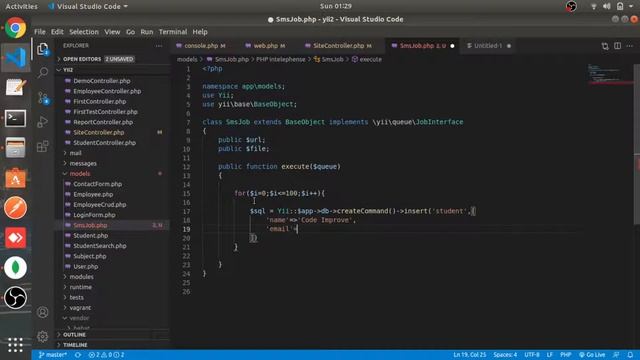Click the execute breadcrumb item

pyautogui.click(x=367, y=60)
